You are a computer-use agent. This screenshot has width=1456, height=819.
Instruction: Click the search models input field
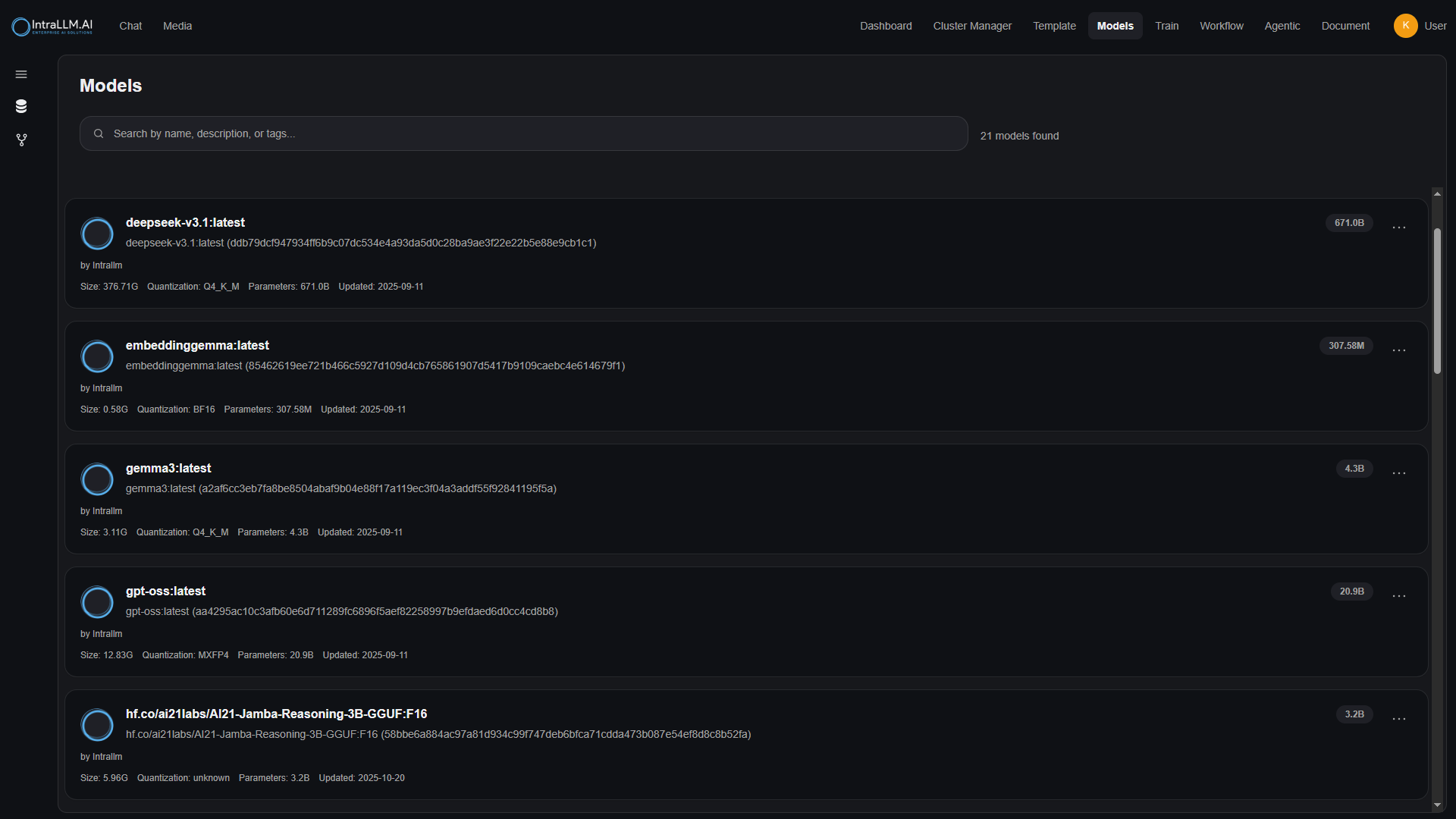pos(523,133)
